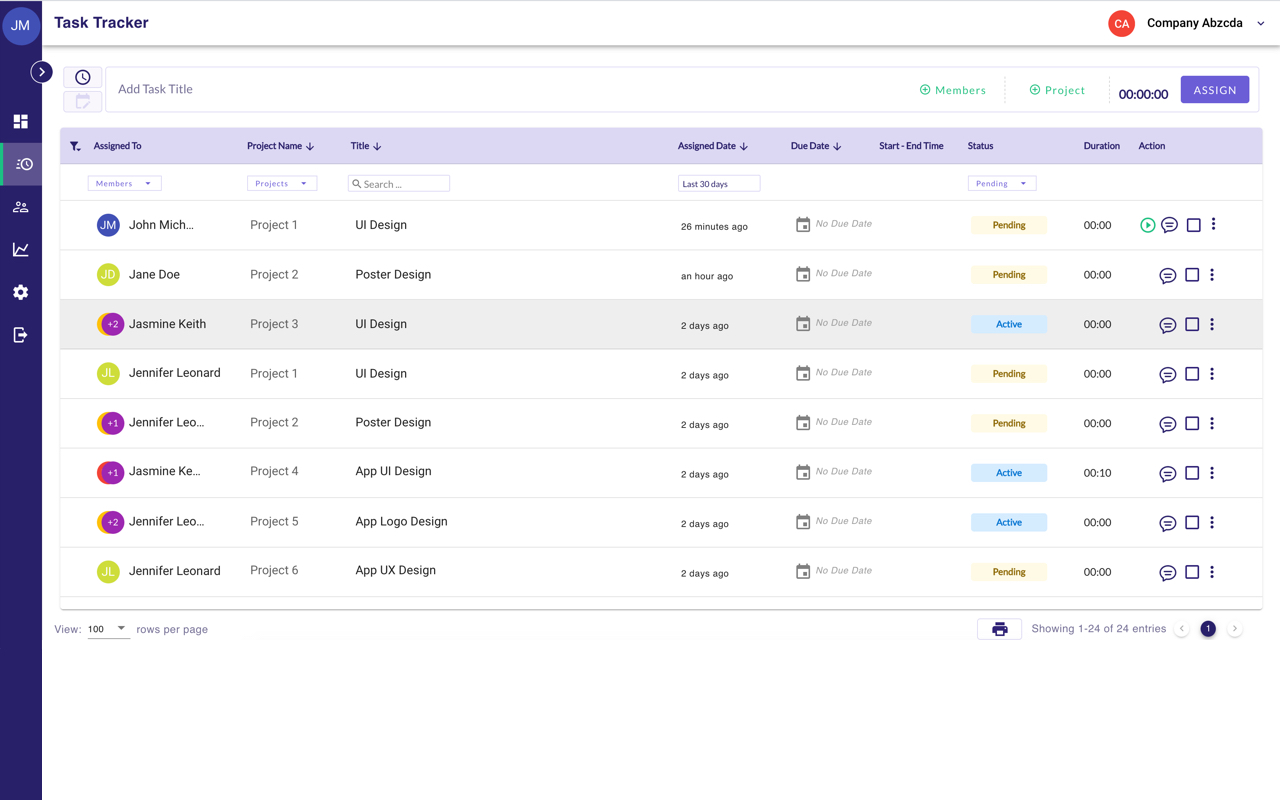The height and width of the screenshot is (800, 1280).
Task: Click the print icon button
Action: tap(999, 629)
